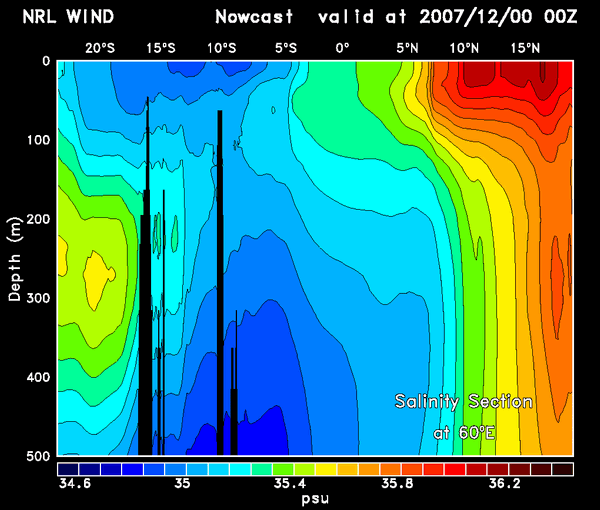This screenshot has width=600, height=510.
Task: Click the yellow salinity patch near 20°S
Action: point(98,279)
